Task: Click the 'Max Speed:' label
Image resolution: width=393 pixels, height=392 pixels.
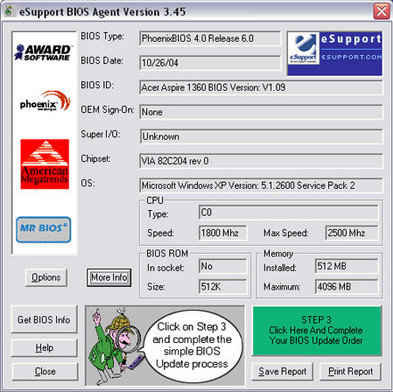Action: point(286,233)
